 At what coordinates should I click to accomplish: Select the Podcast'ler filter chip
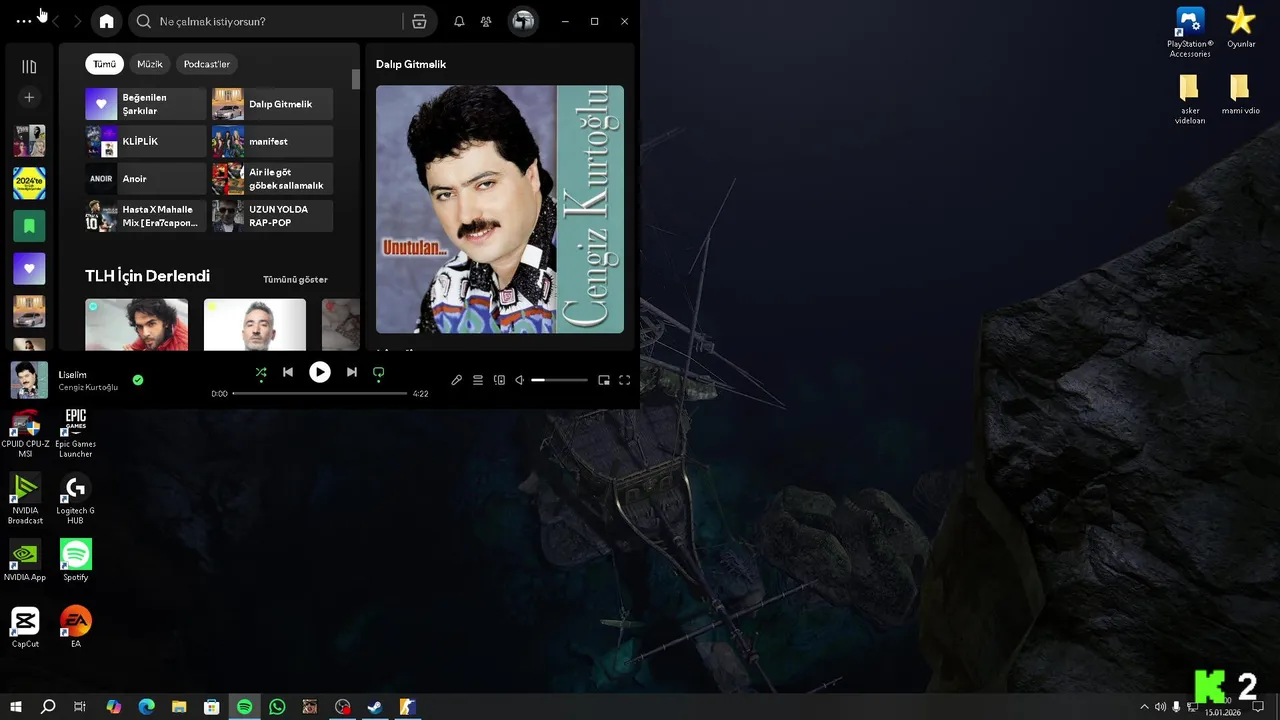tap(207, 64)
